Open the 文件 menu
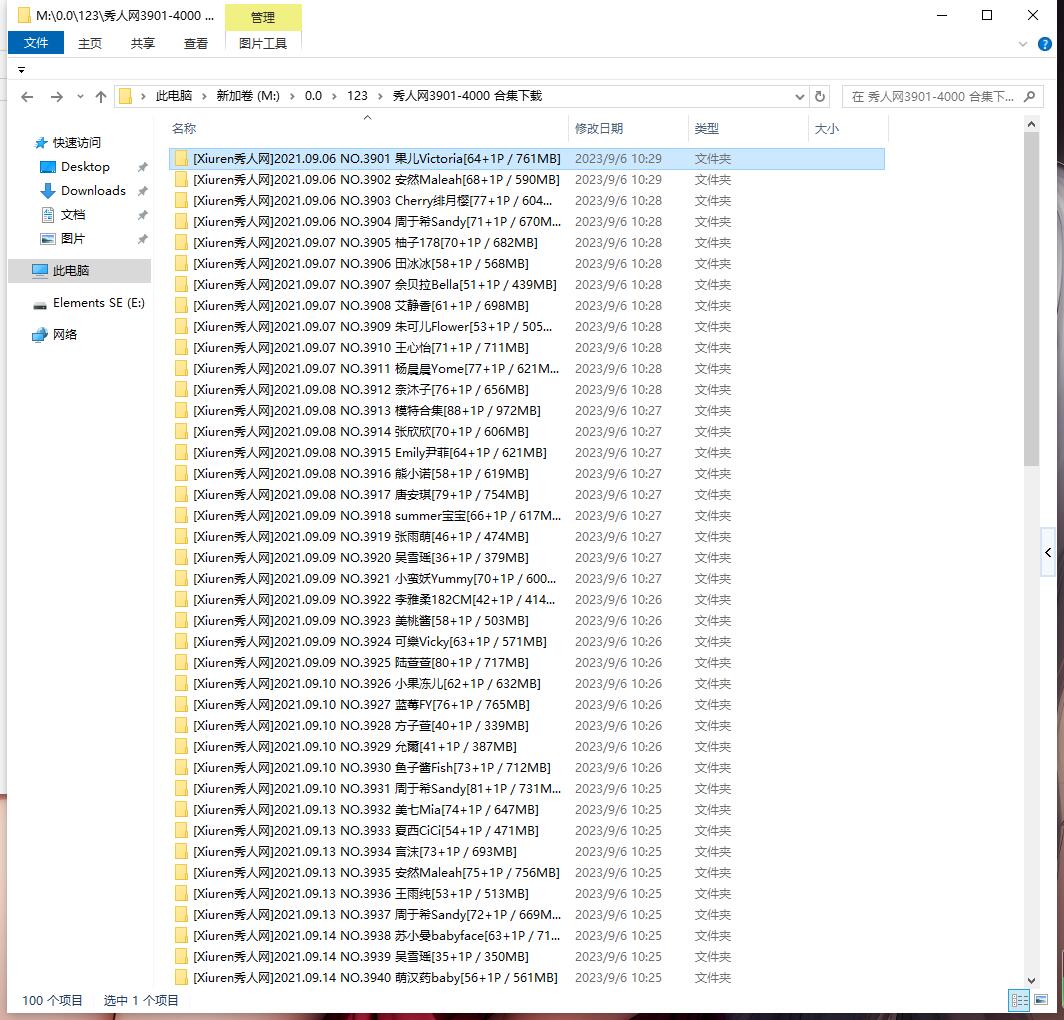Viewport: 1064px width, 1020px height. click(x=36, y=43)
